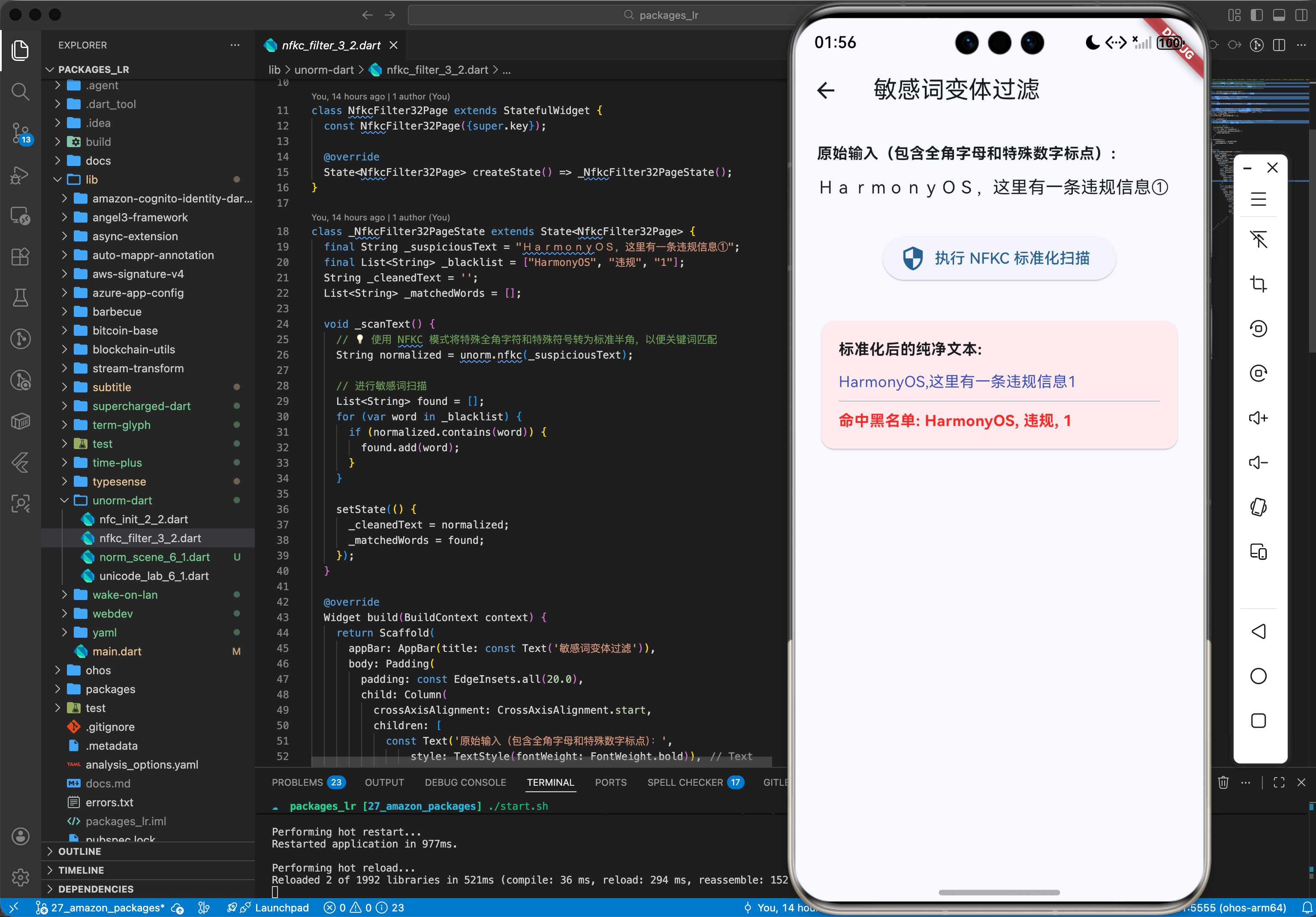Open the Source Control view
This screenshot has height=917, width=1316.
21,133
